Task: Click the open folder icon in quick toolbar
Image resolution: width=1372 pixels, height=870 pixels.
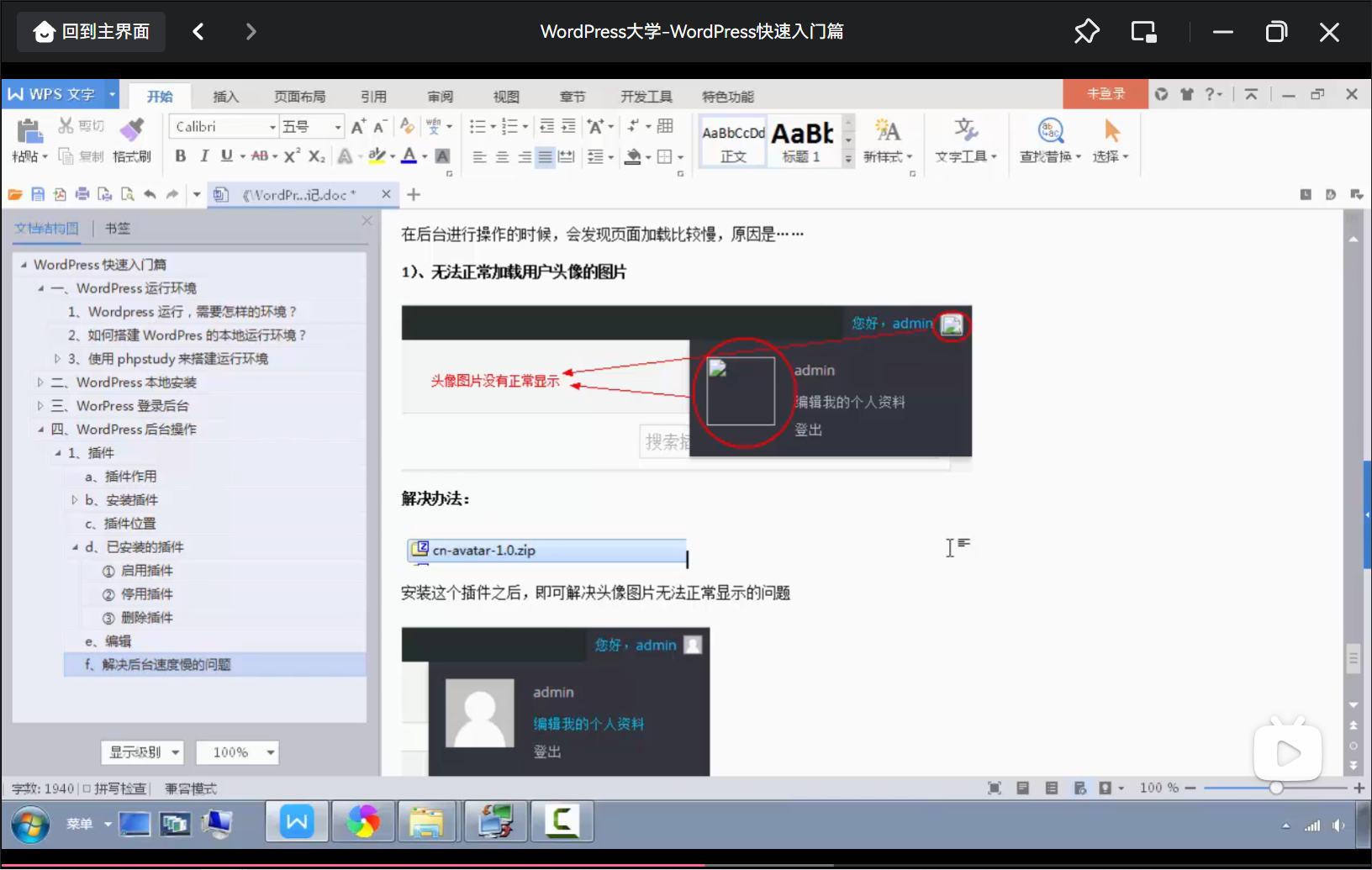Action: click(15, 194)
